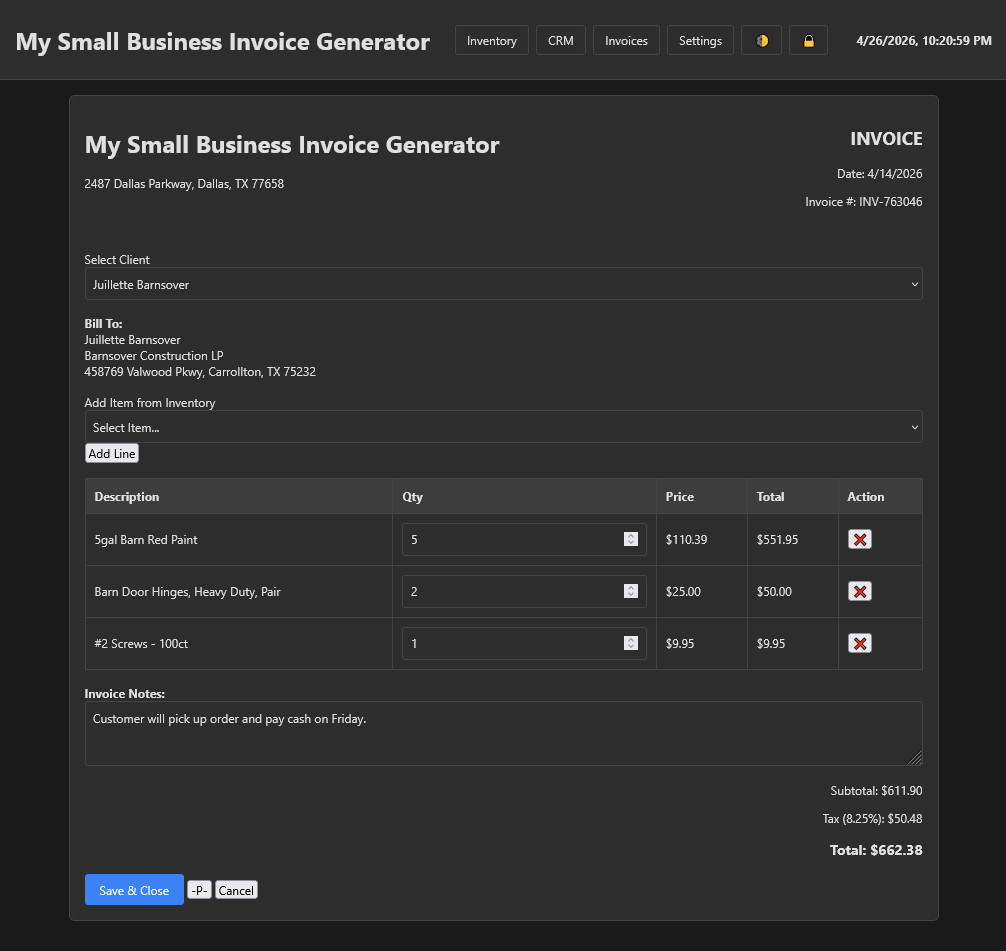Click the '458769 Valwood Pkwy' address line

pyautogui.click(x=200, y=372)
